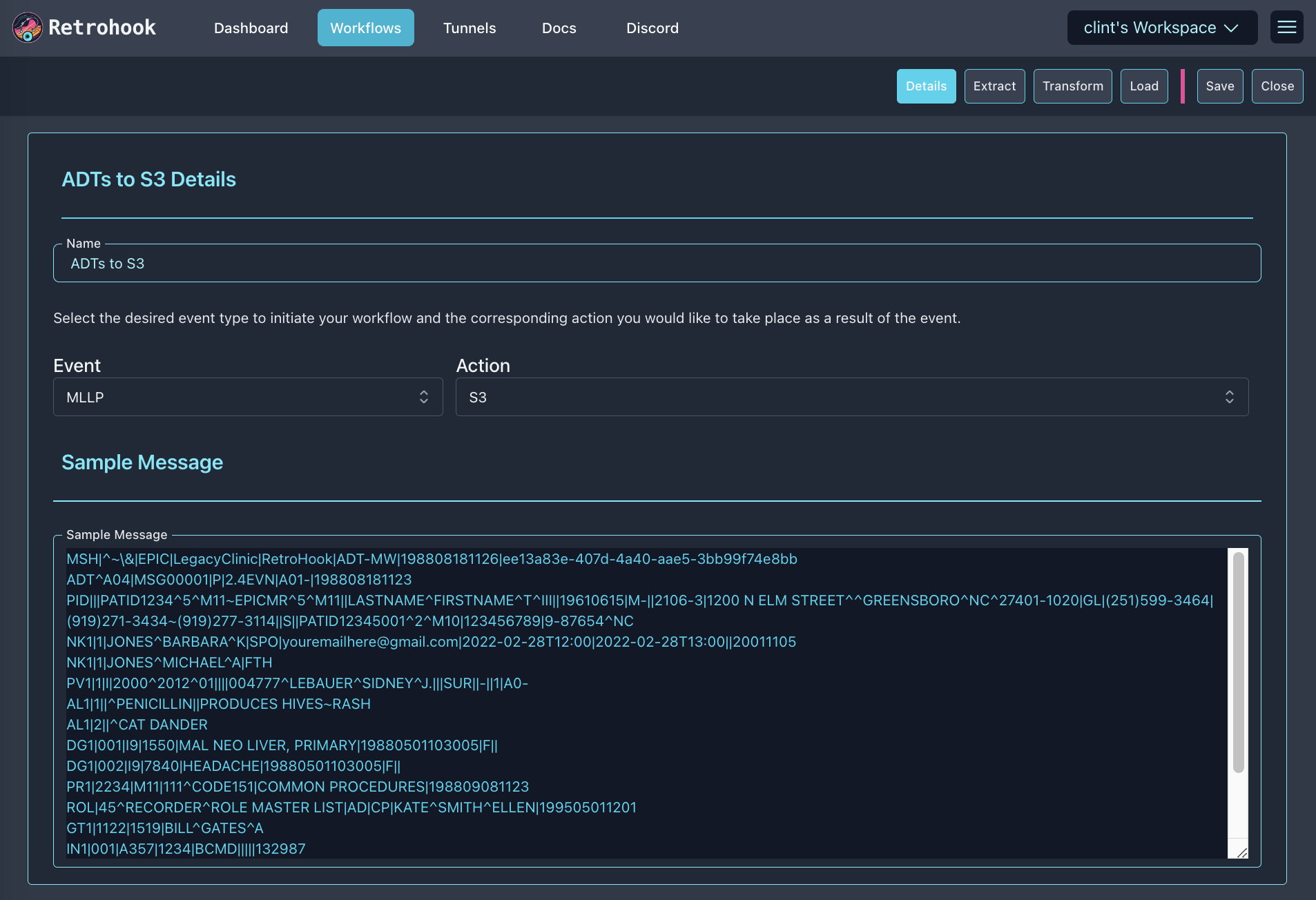The width and height of the screenshot is (1316, 900).
Task: Click the ROL RECORDER line
Action: click(x=351, y=808)
